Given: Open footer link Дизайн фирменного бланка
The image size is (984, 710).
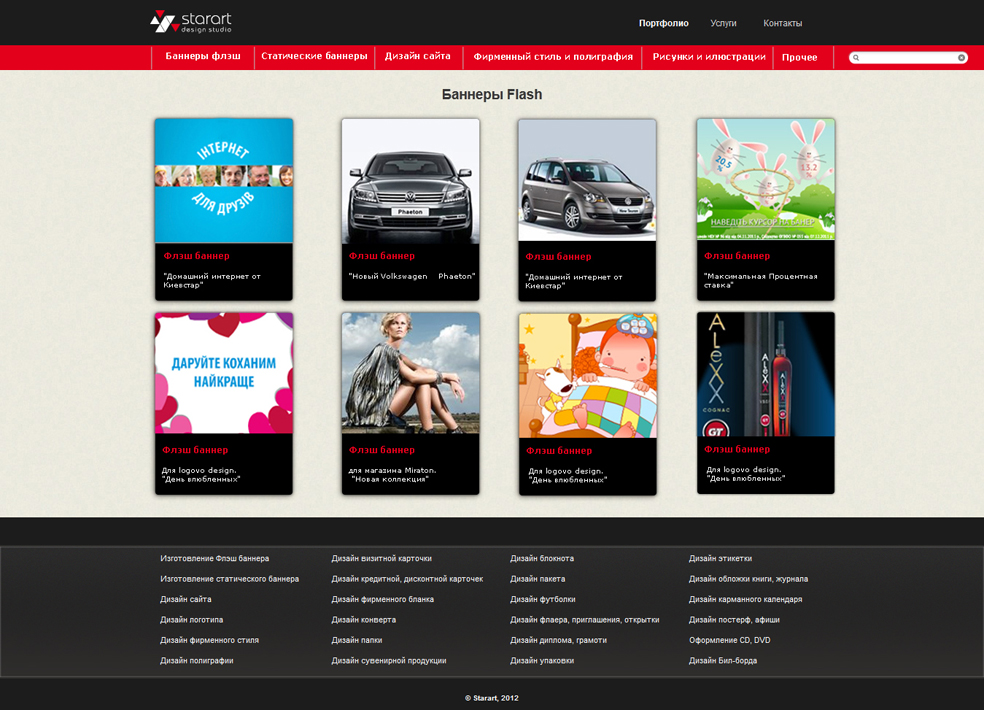Looking at the screenshot, I should (x=383, y=599).
